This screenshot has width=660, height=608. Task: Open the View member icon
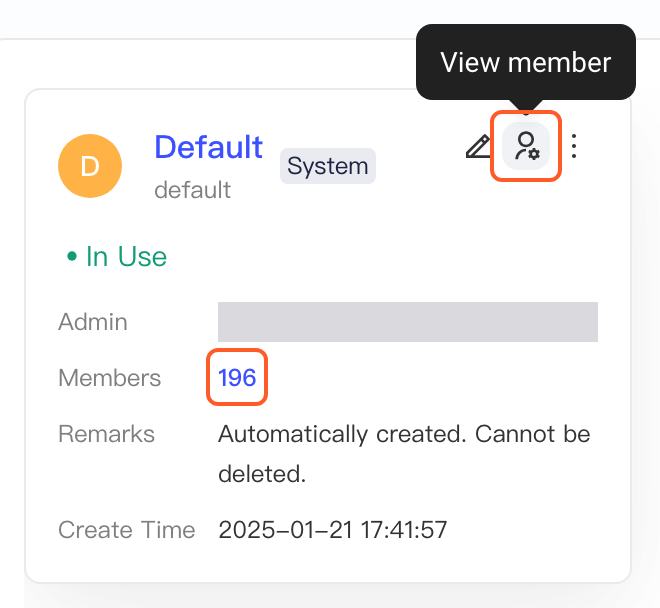pyautogui.click(x=526, y=146)
